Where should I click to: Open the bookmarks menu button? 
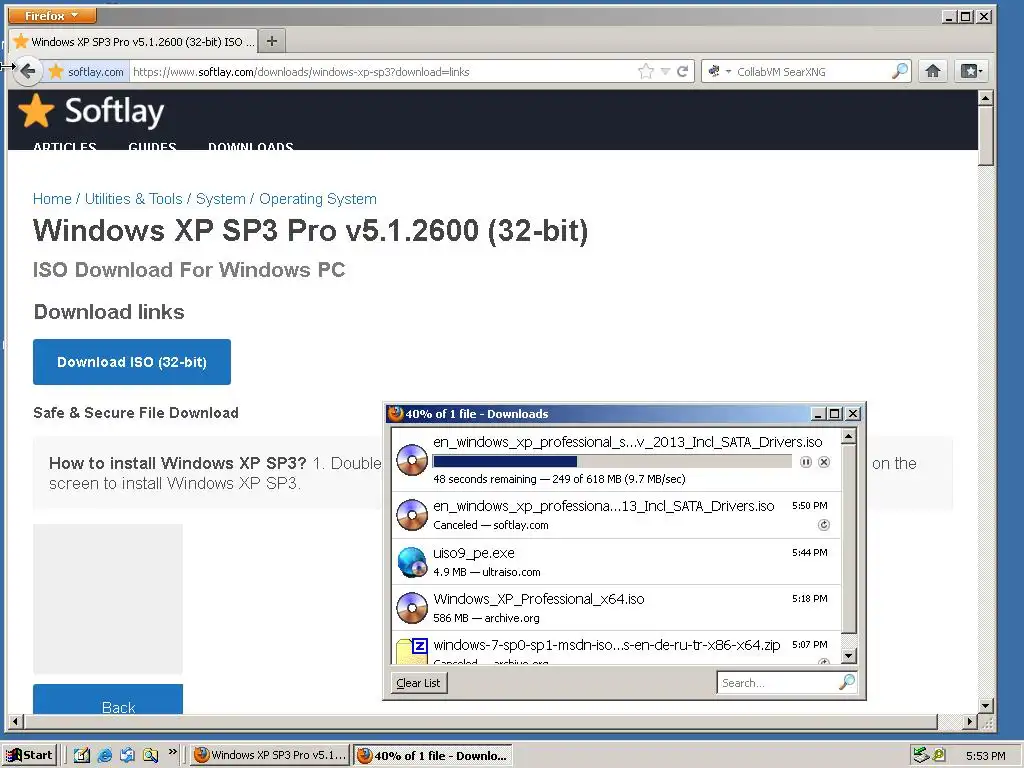click(x=970, y=71)
